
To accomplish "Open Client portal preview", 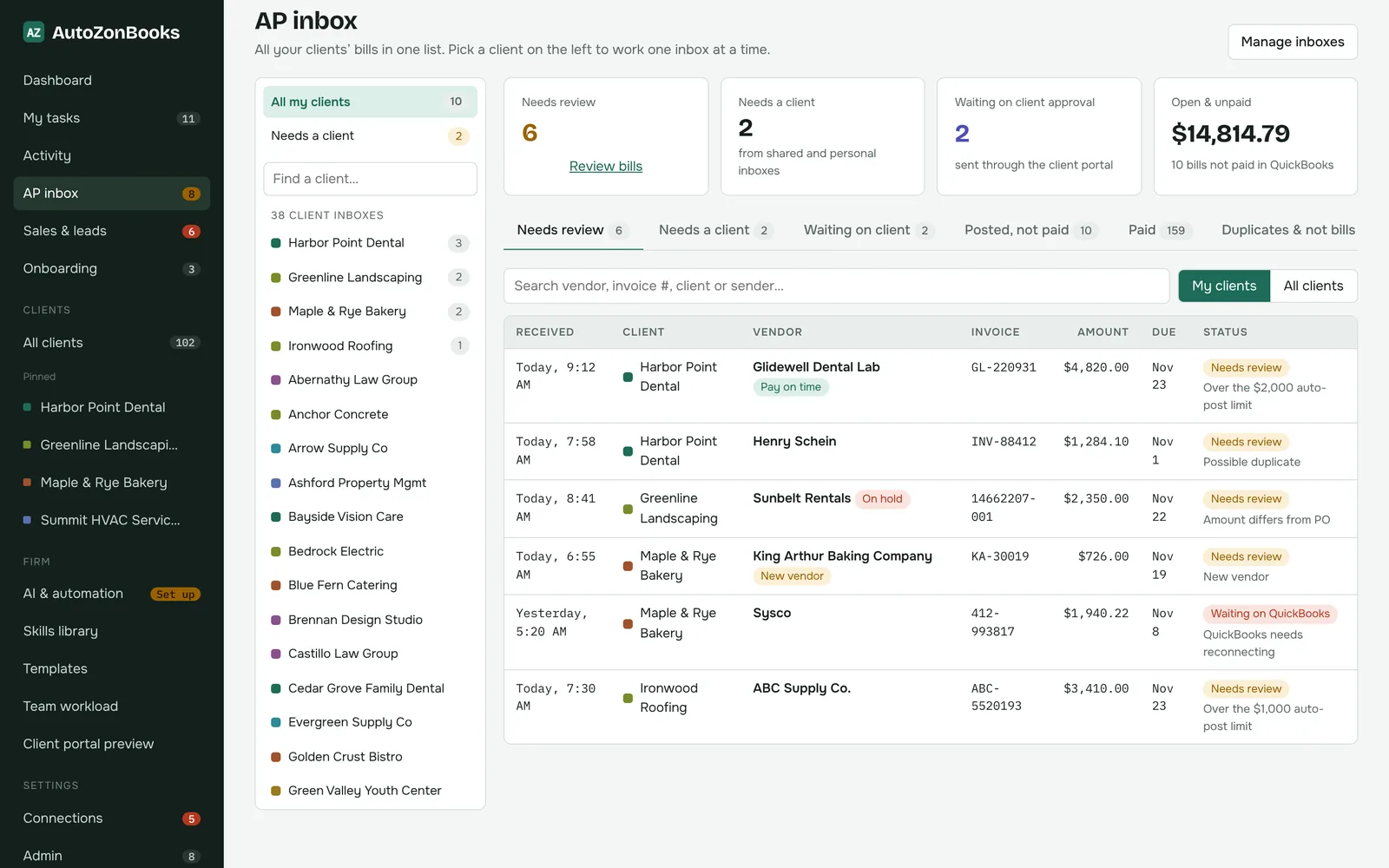I will tap(112, 744).
